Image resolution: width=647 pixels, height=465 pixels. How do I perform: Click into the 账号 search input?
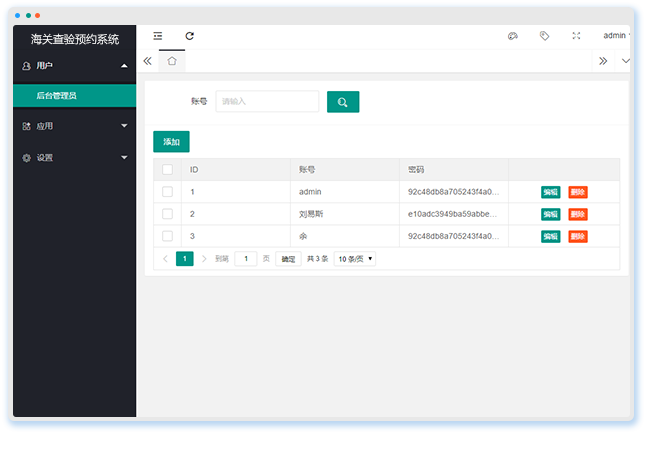pyautogui.click(x=267, y=102)
